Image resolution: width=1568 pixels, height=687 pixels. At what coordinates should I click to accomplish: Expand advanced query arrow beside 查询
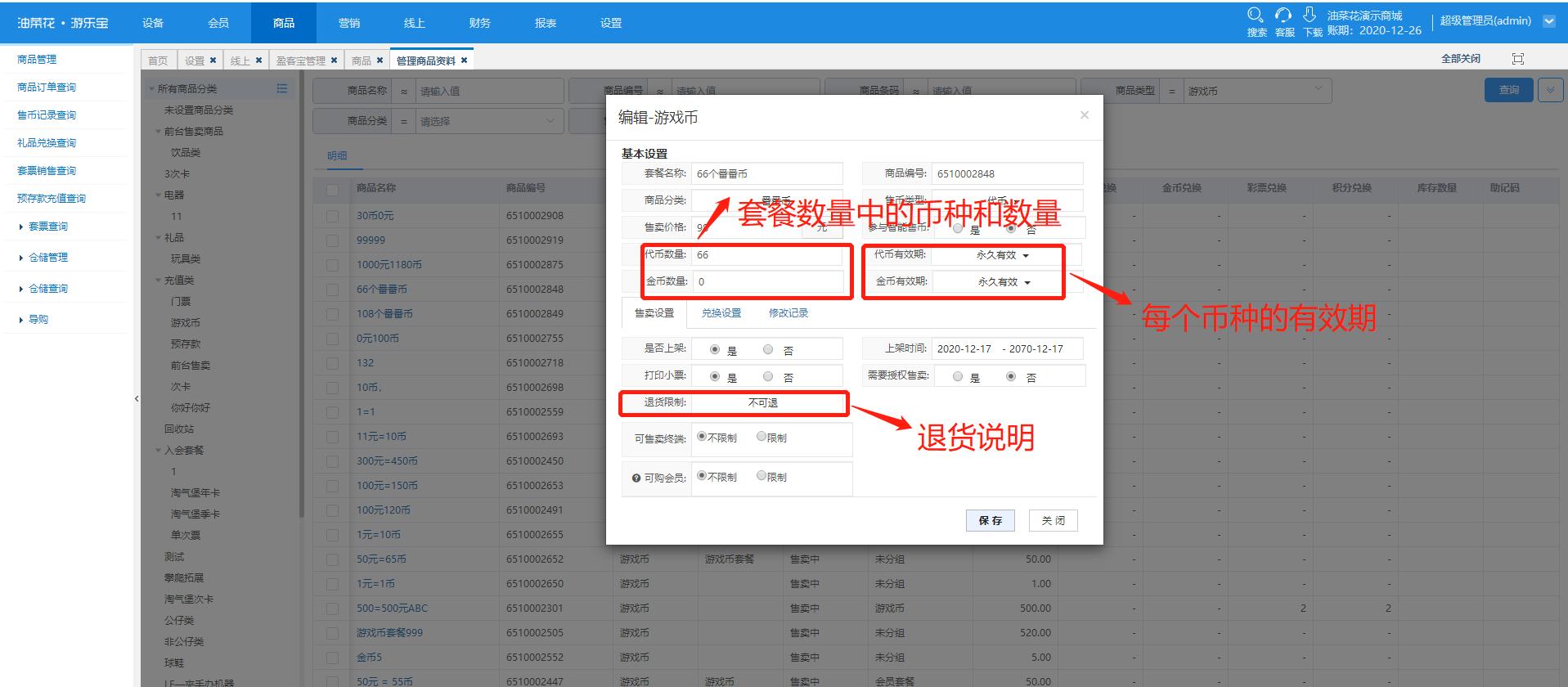click(x=1550, y=90)
